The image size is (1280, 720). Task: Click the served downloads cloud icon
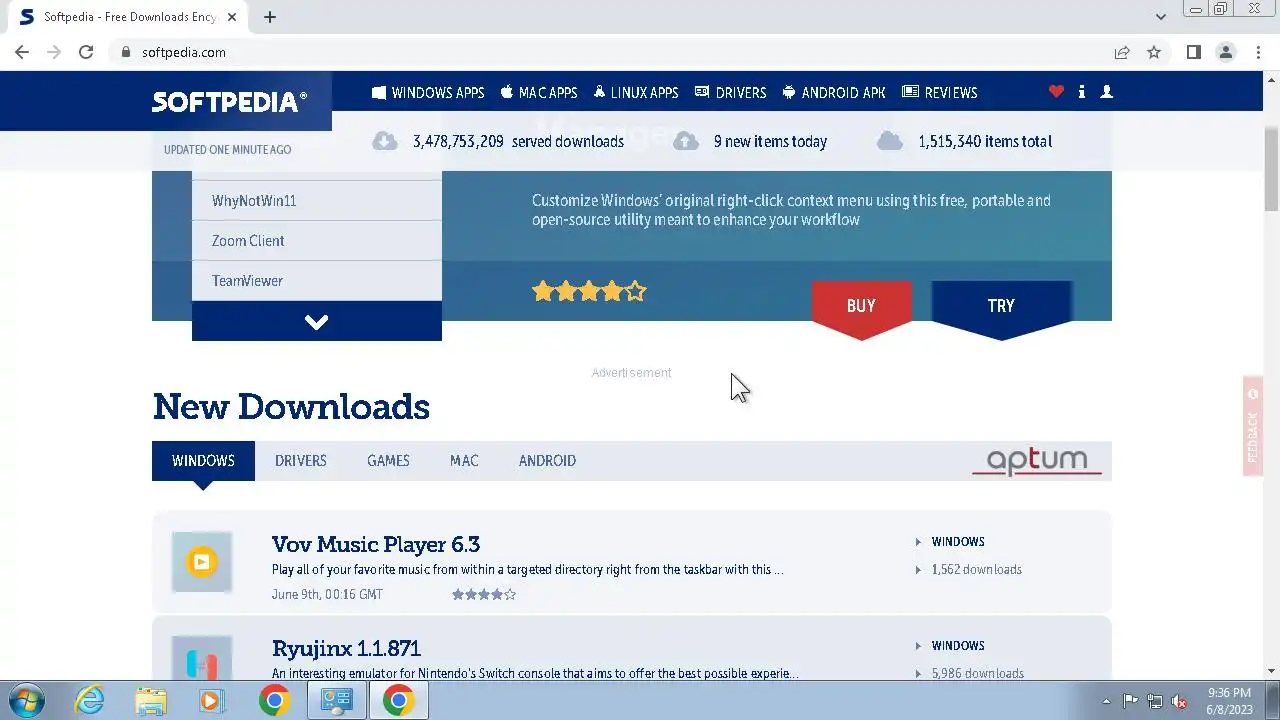click(x=385, y=141)
